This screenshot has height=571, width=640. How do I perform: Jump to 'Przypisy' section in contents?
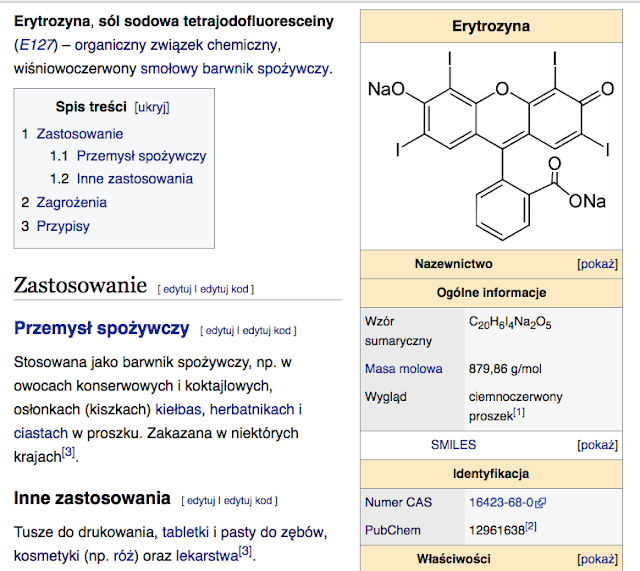(x=63, y=226)
